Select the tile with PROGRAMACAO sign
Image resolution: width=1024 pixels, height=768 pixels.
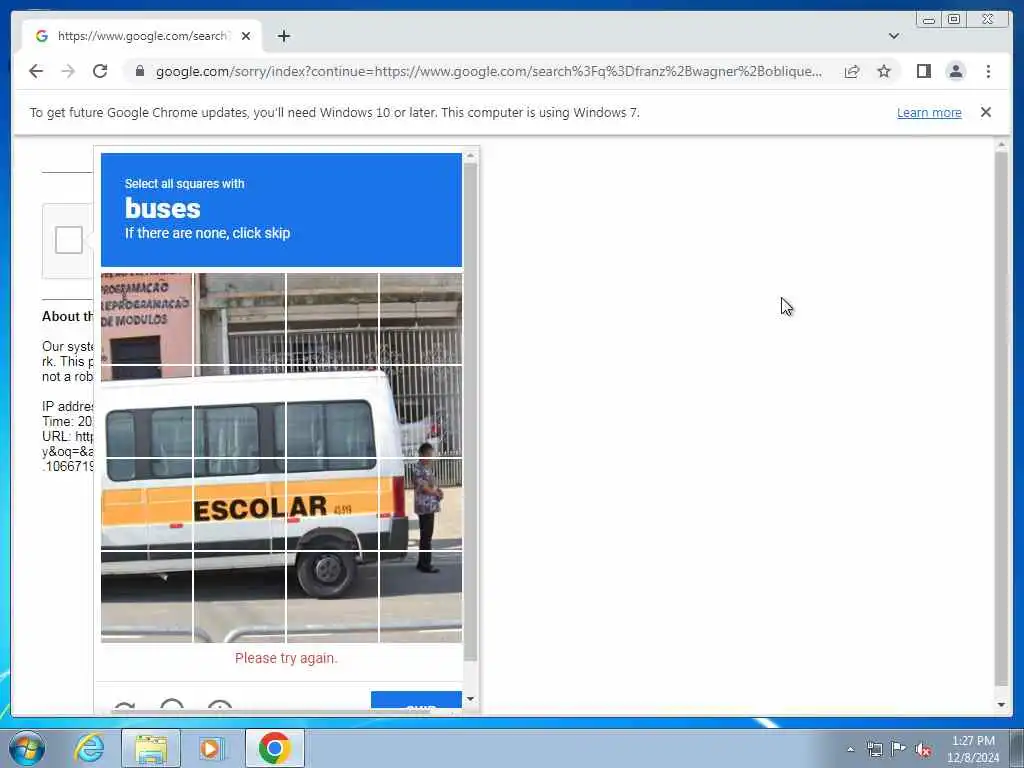(147, 319)
